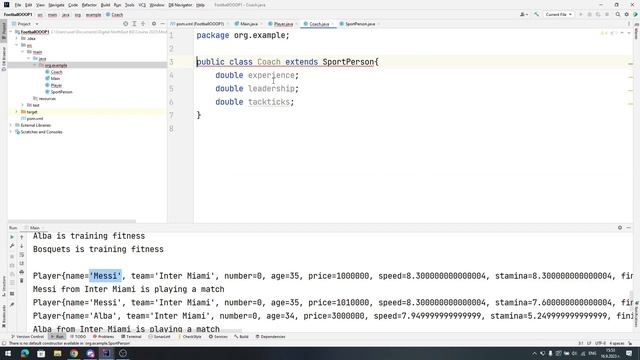The width and height of the screenshot is (640, 360).
Task: Open the DB Navigator menu
Action: click(x=180, y=5)
